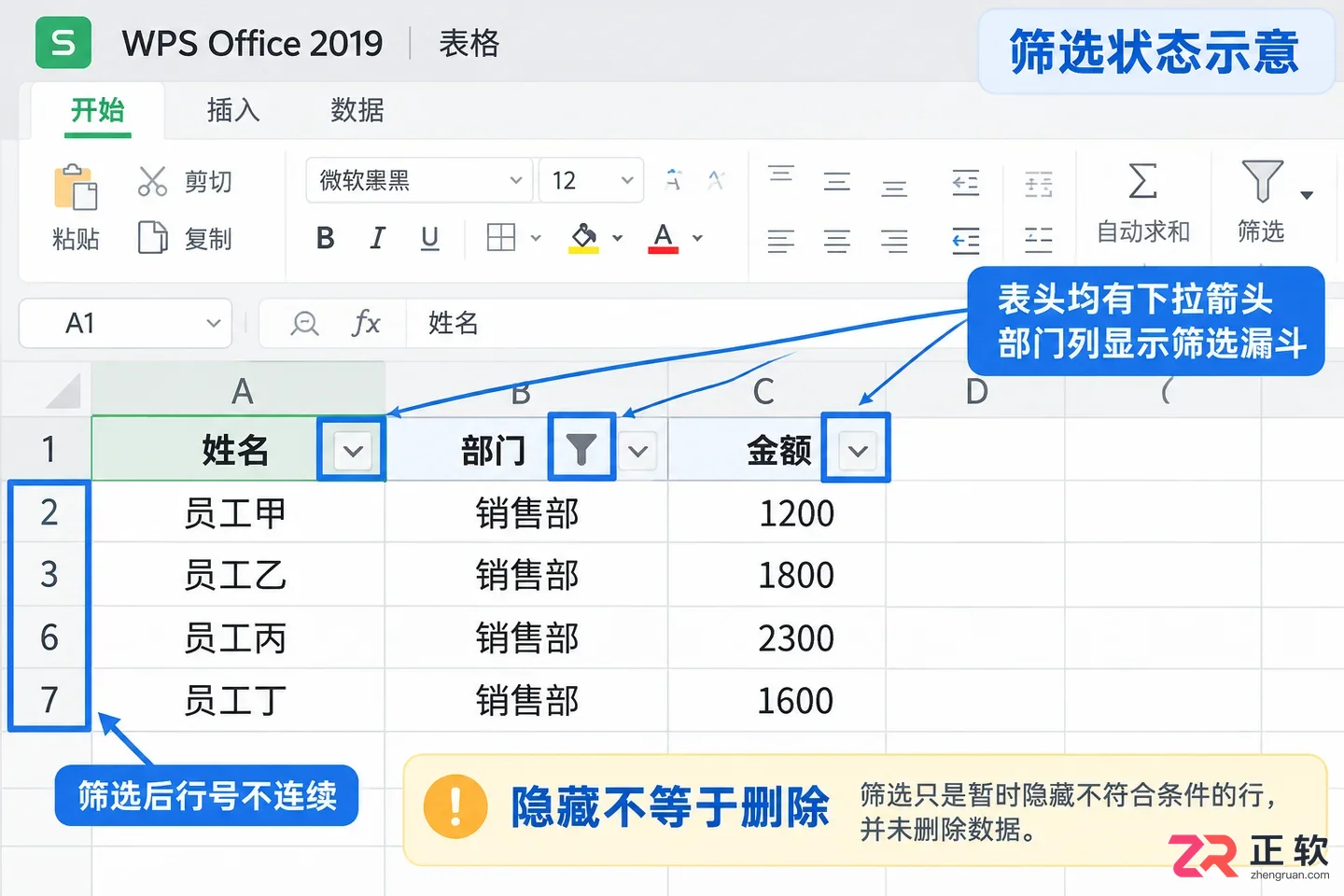Viewport: 1344px width, 896px height.
Task: Open the fill color dropdown arrow
Action: (x=617, y=238)
